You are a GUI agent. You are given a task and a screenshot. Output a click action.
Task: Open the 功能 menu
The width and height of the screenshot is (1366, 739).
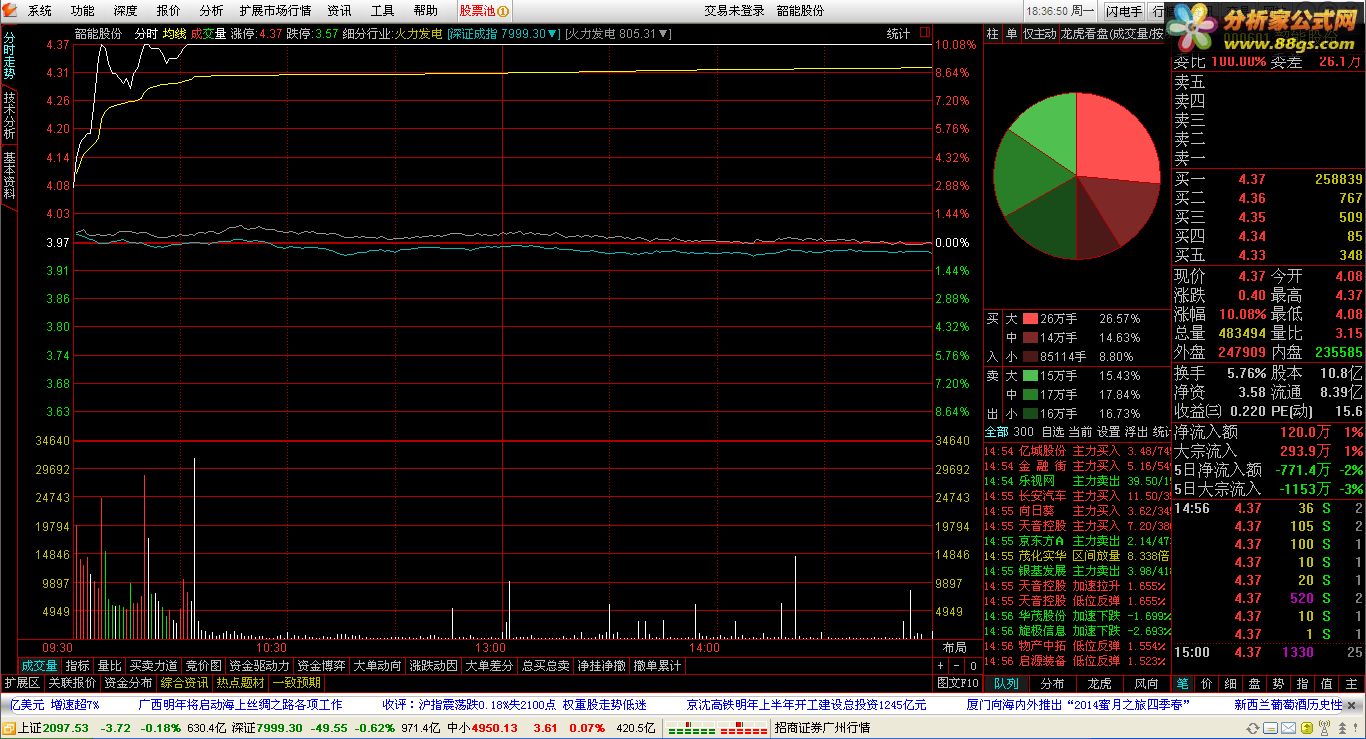(83, 11)
